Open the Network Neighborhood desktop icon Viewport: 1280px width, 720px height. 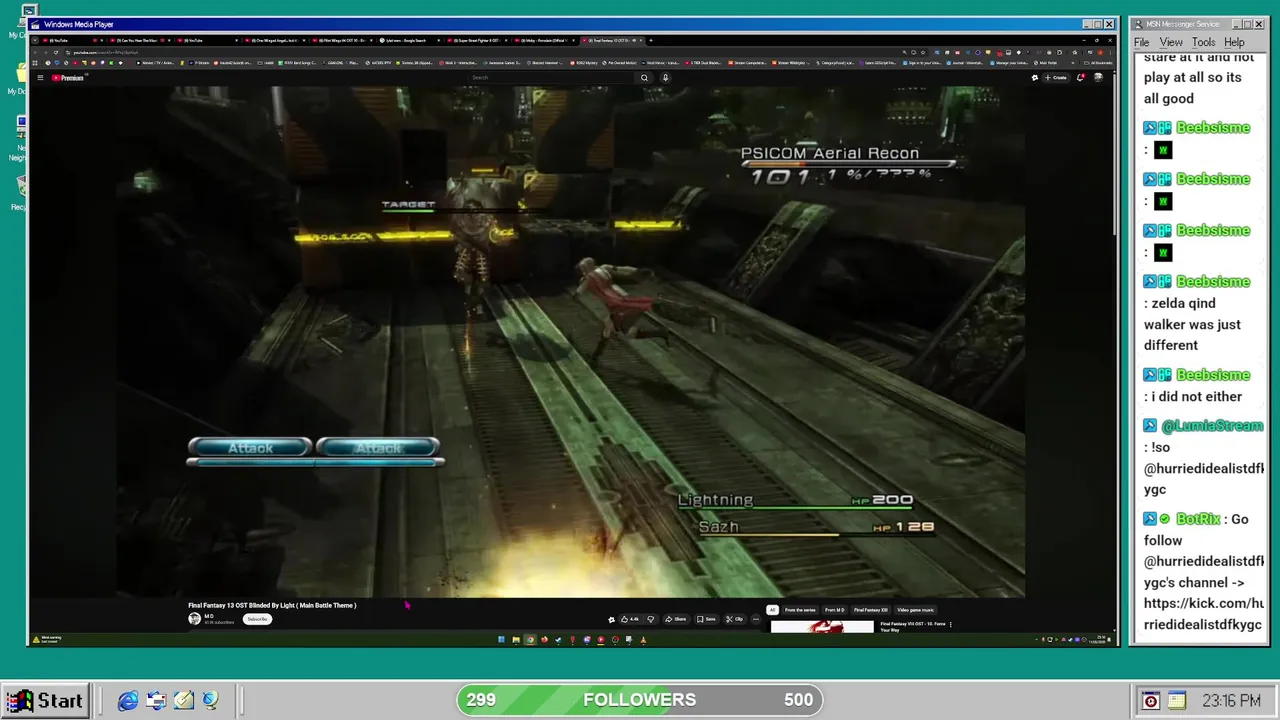coord(19,138)
